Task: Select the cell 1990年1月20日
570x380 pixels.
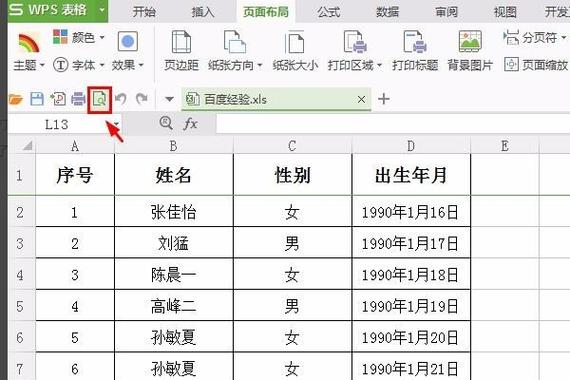Action: (411, 337)
